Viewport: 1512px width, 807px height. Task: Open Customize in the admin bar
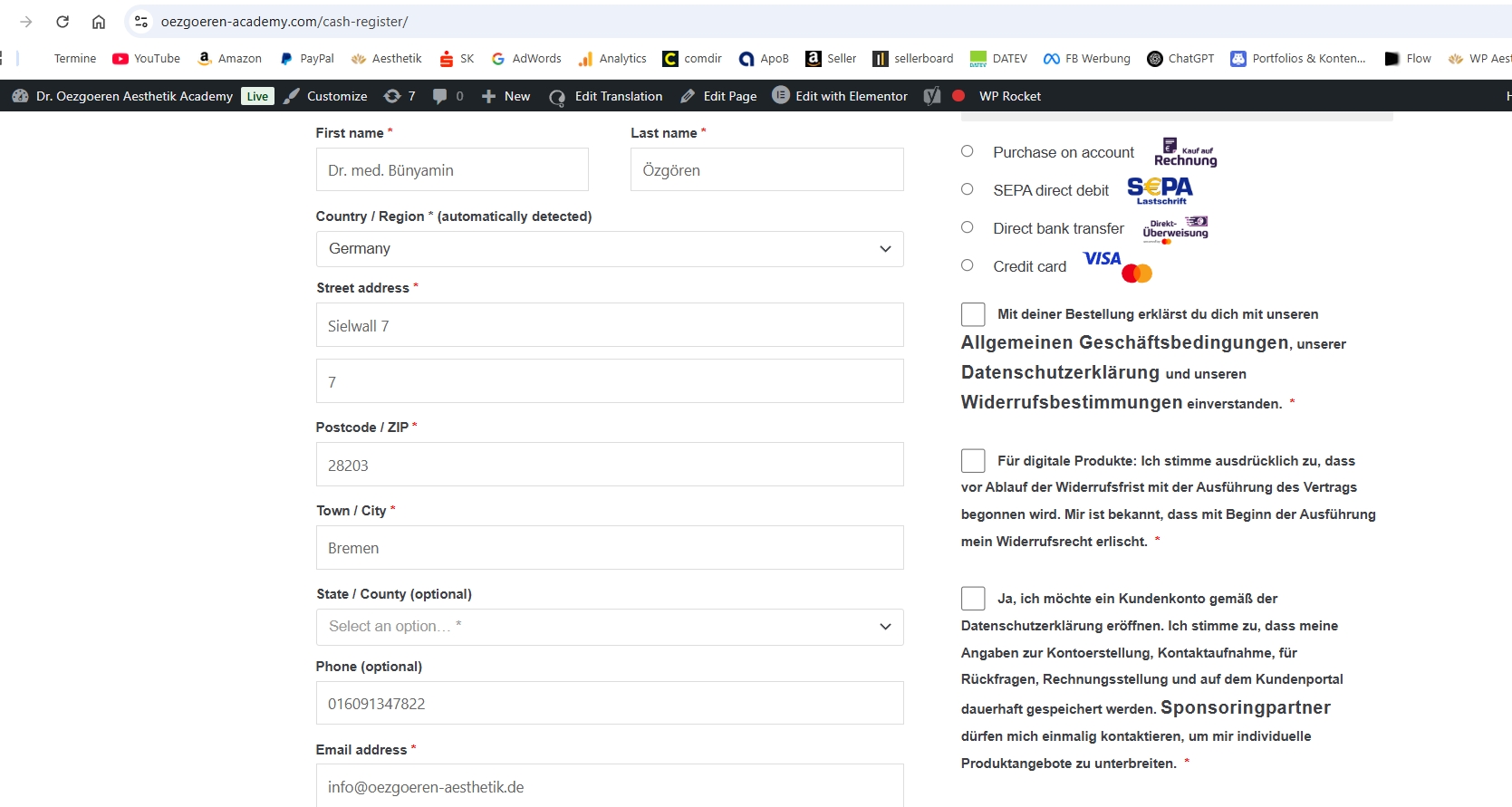pos(325,96)
